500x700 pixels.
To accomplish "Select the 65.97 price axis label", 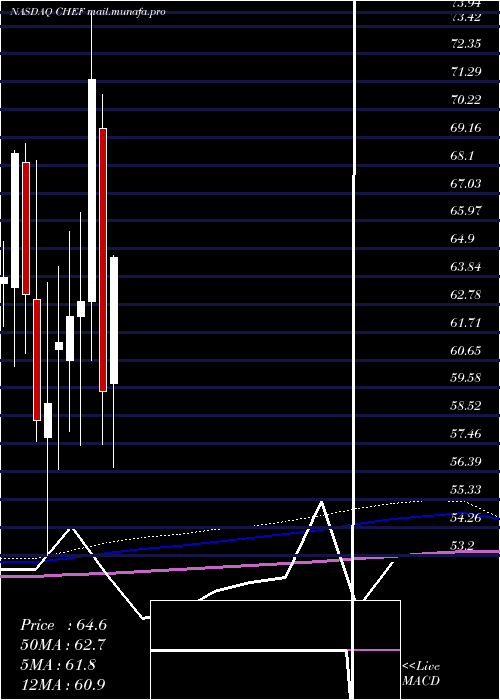I will pyautogui.click(x=466, y=211).
